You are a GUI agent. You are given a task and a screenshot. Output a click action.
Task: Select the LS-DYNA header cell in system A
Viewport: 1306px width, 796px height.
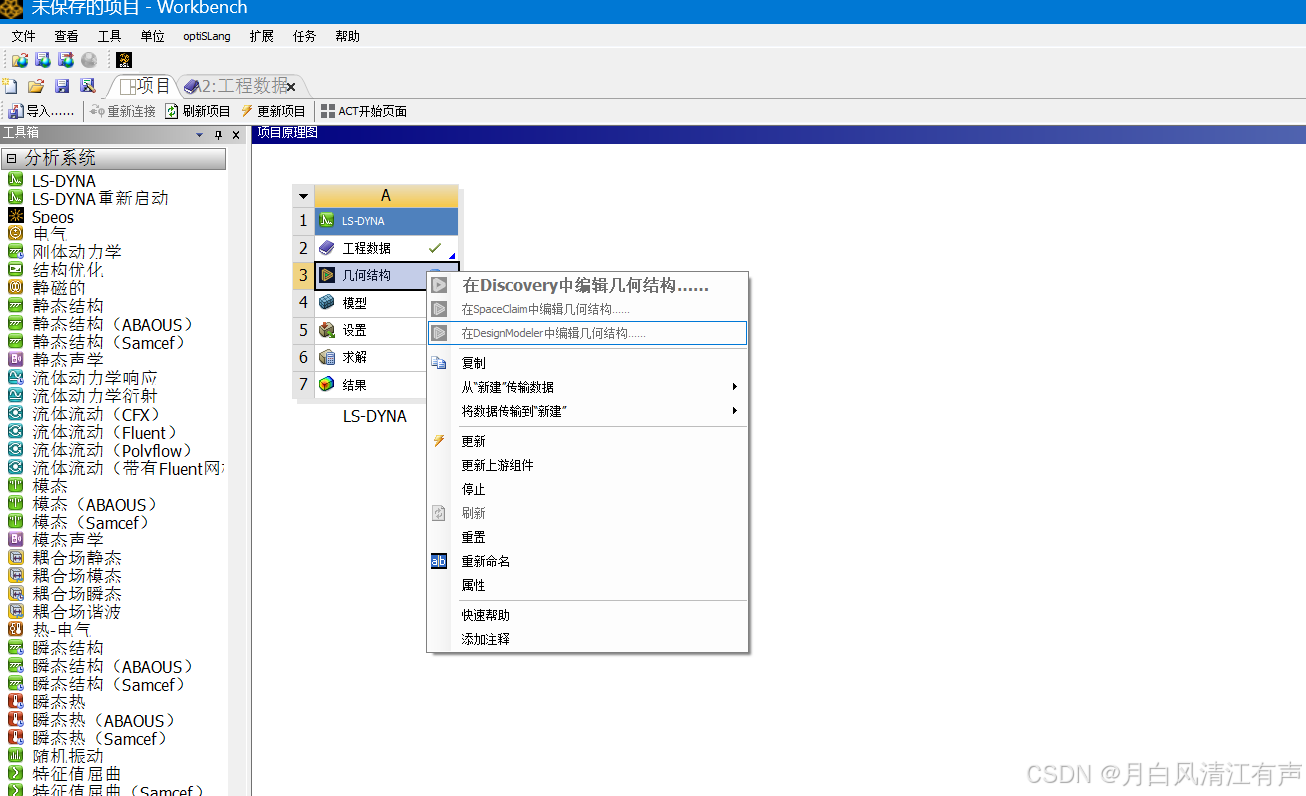point(386,221)
